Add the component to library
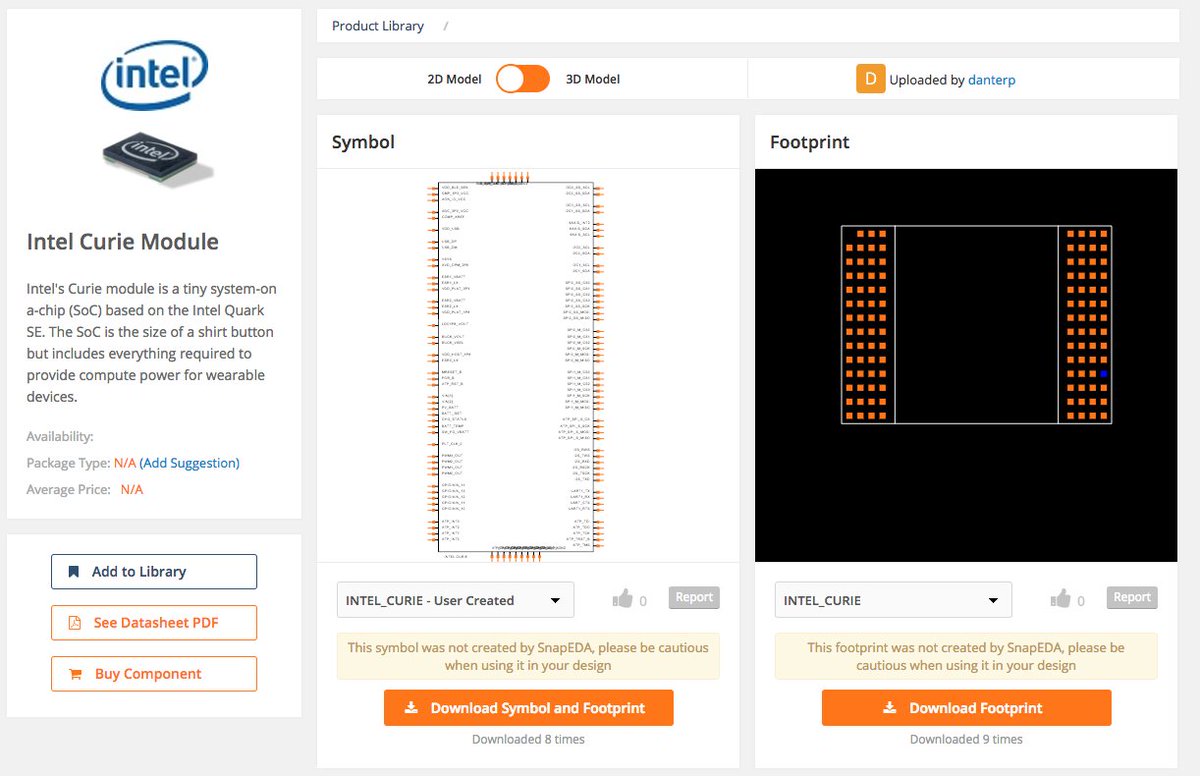The height and width of the screenshot is (776, 1200). tap(154, 572)
